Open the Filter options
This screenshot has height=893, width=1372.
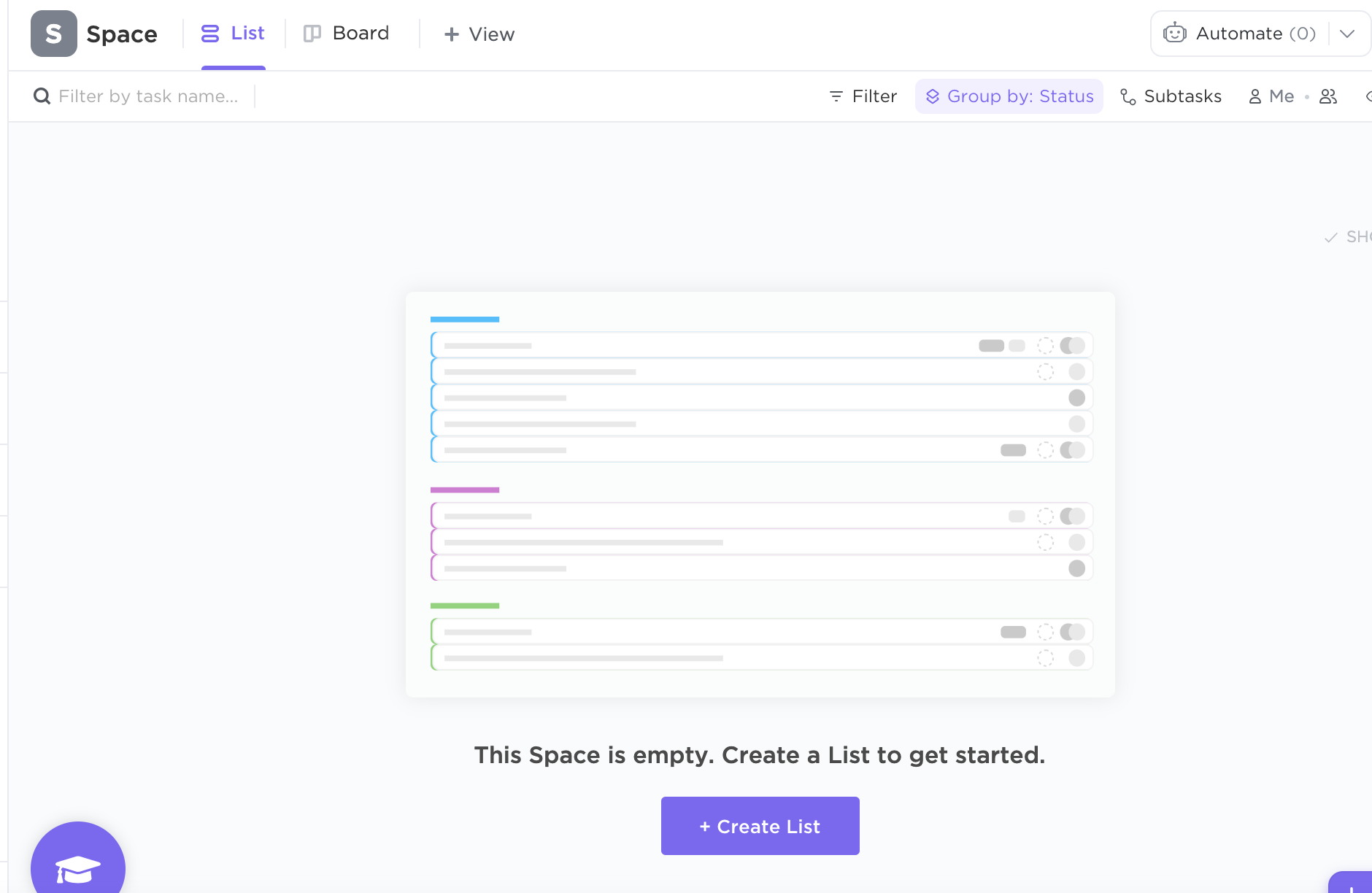pos(863,96)
